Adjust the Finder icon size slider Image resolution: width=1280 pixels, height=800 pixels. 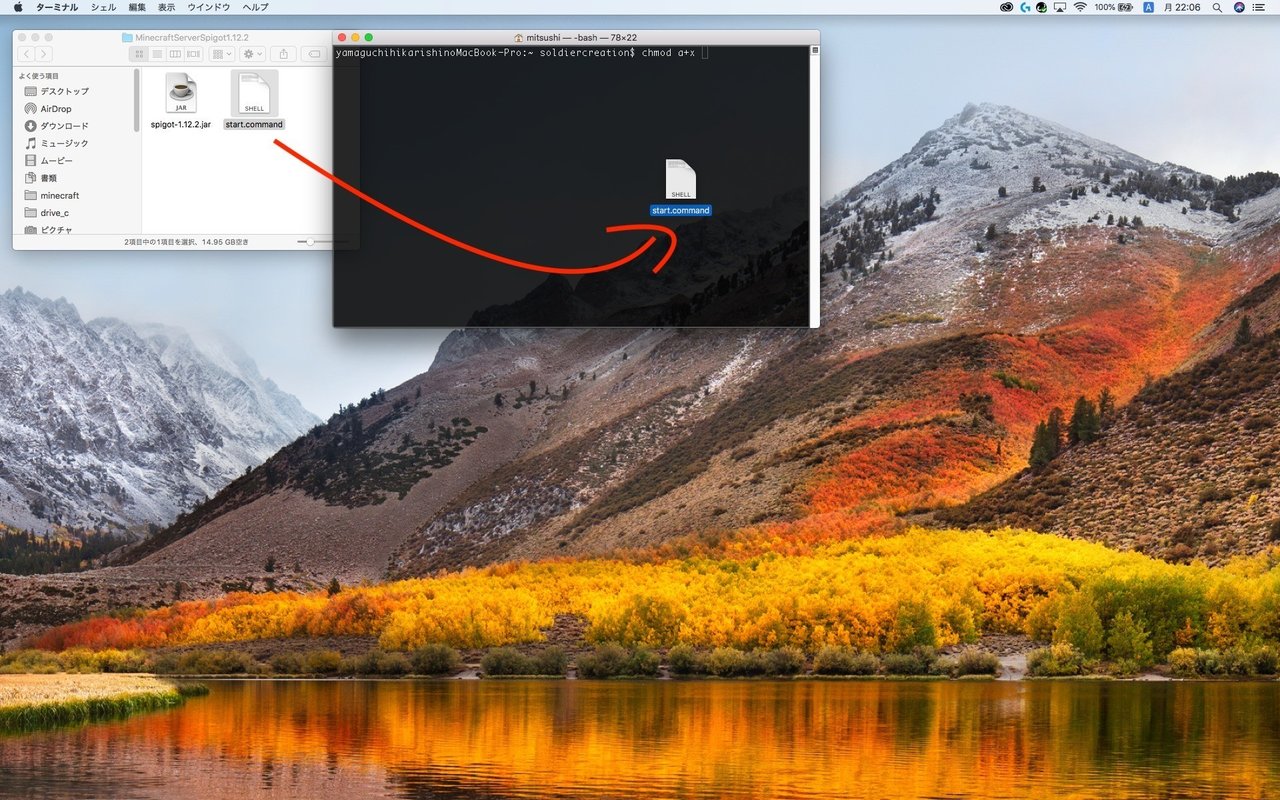click(312, 242)
